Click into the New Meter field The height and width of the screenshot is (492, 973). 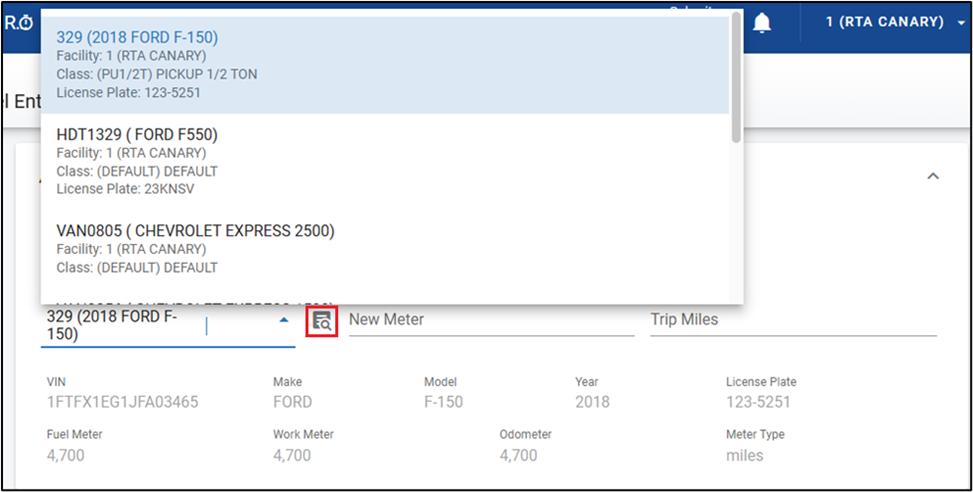[x=490, y=320]
